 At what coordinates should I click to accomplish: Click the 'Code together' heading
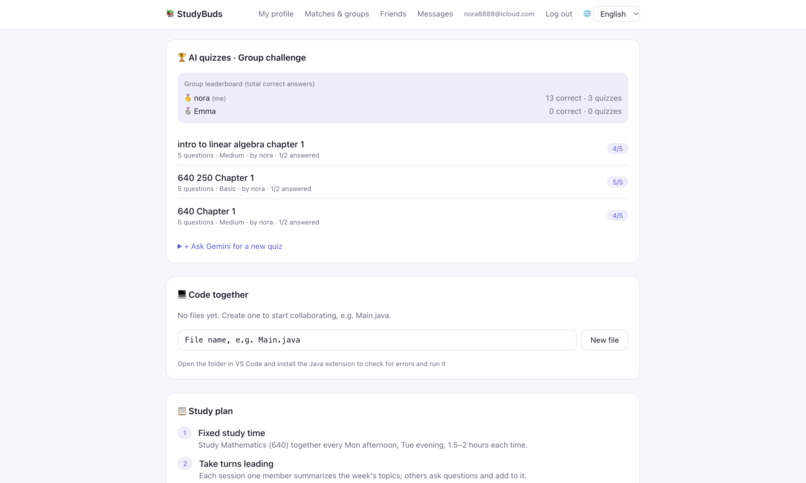(x=218, y=294)
